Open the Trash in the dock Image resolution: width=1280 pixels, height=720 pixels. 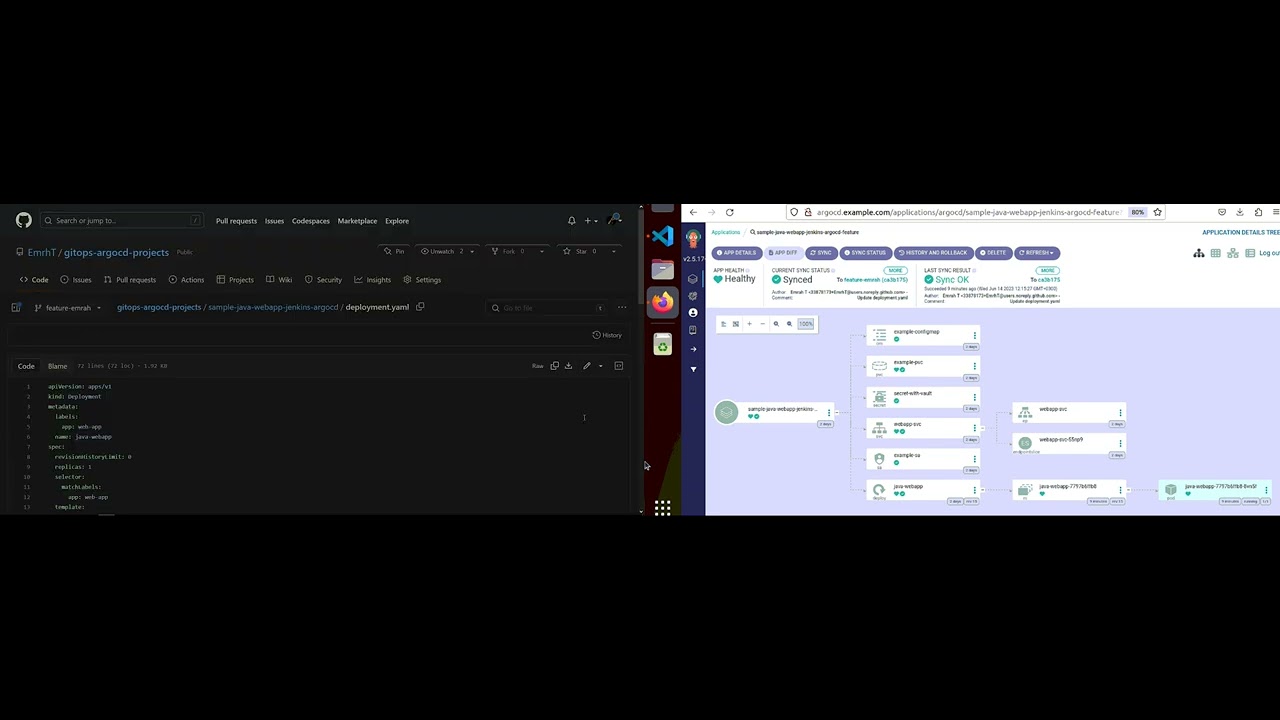(x=662, y=346)
